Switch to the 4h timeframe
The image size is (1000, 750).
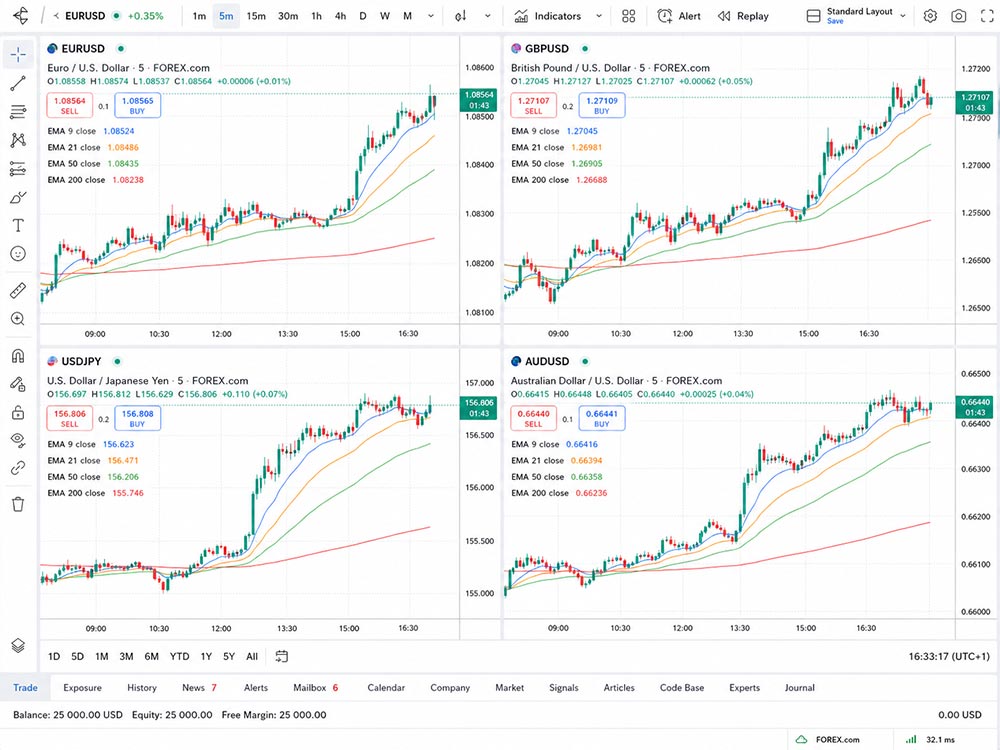point(341,16)
